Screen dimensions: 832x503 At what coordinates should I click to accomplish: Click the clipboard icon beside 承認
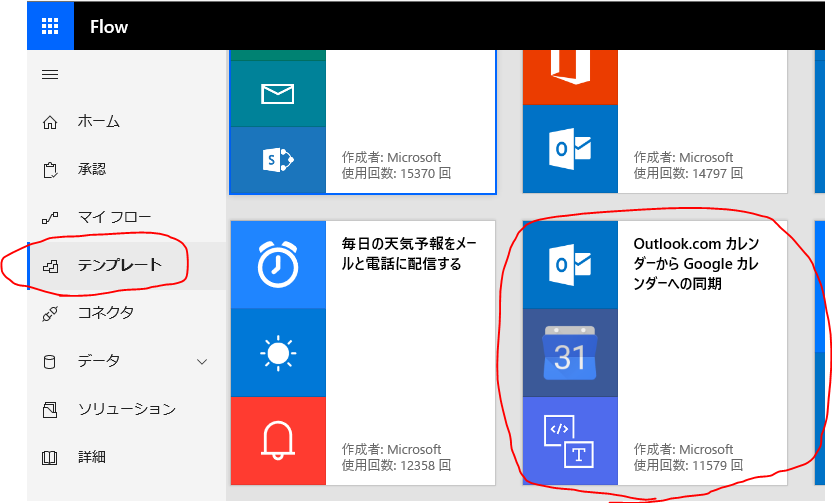(x=50, y=170)
